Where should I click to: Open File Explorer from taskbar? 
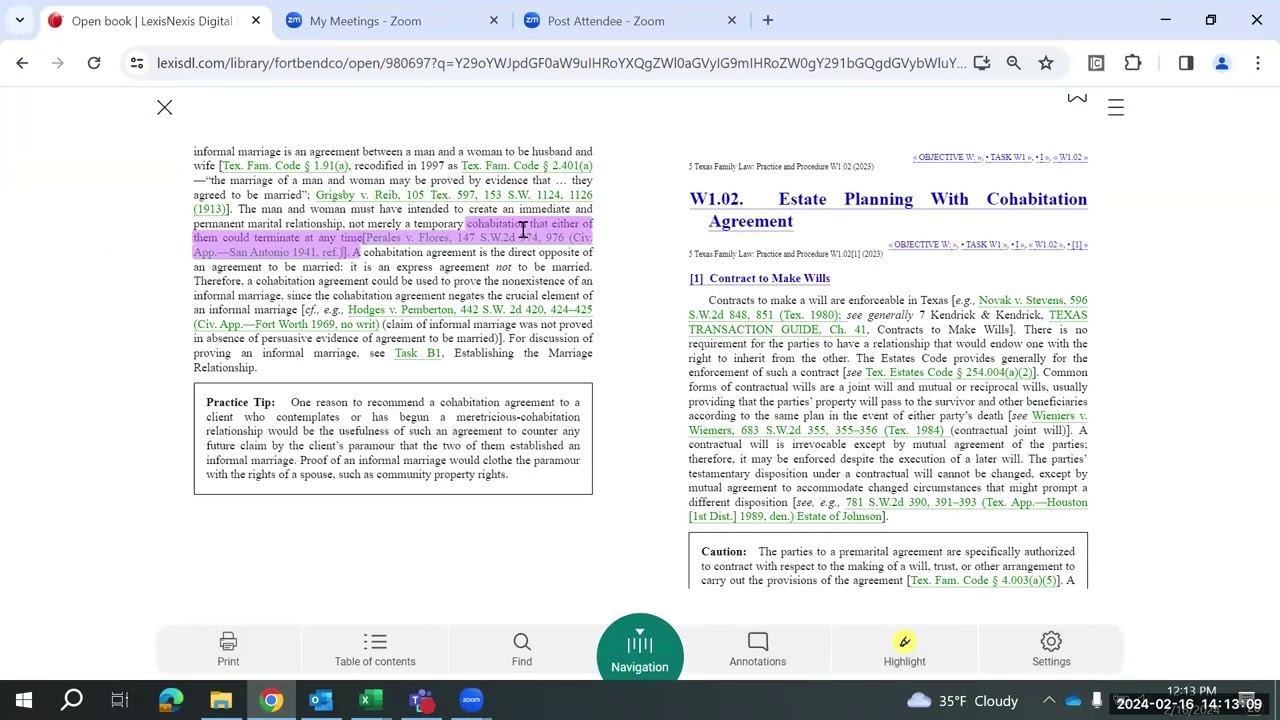(x=221, y=700)
